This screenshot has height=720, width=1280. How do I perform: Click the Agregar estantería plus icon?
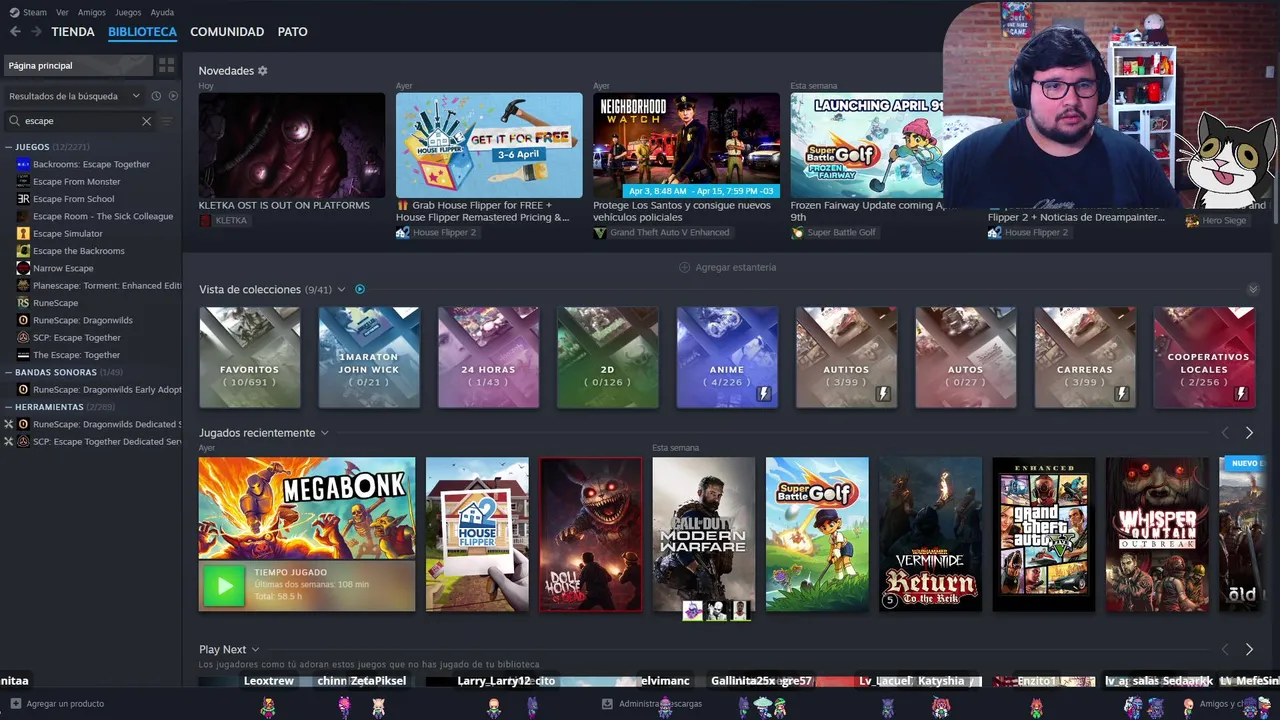(x=685, y=267)
